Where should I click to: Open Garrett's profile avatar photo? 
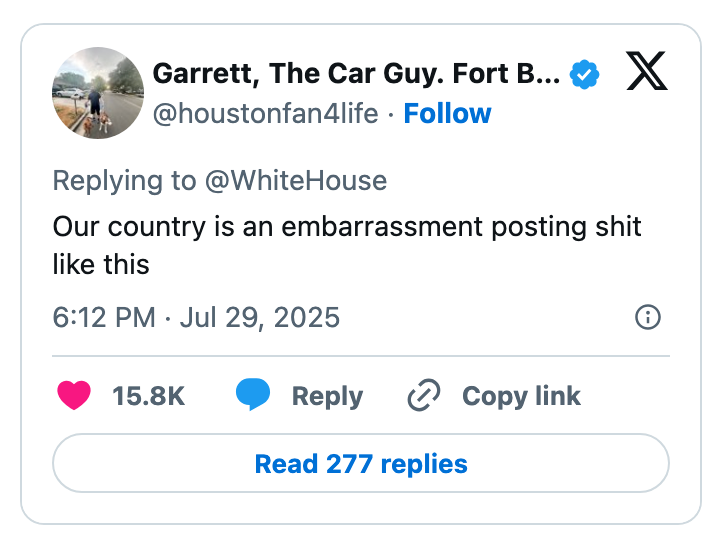[97, 93]
